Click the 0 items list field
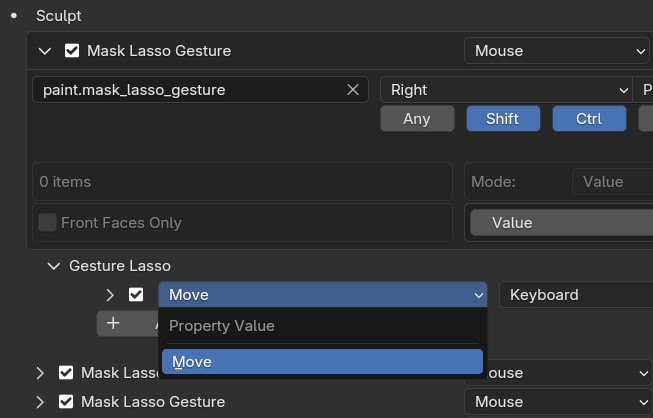Viewport: 653px width, 418px height. (x=242, y=182)
